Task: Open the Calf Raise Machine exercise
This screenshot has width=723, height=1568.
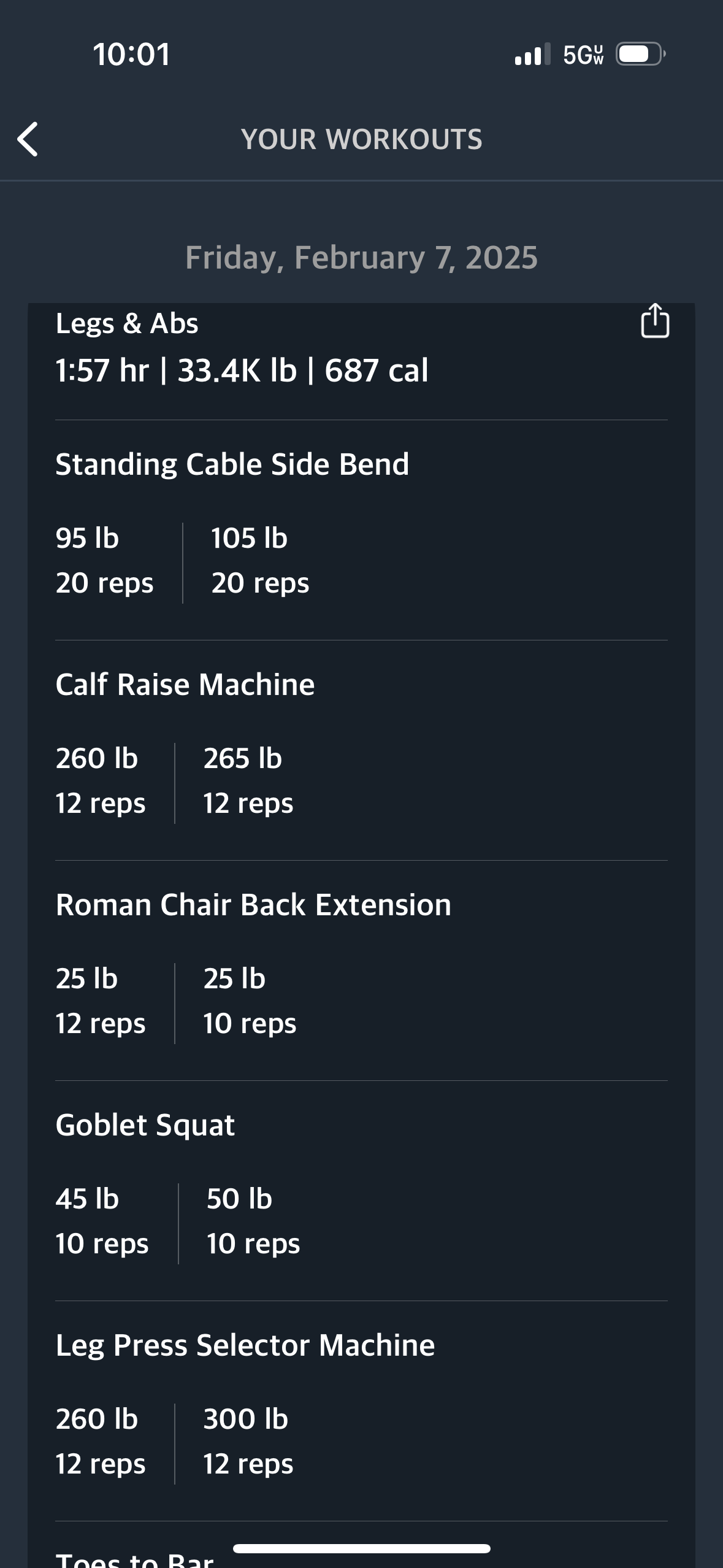Action: (x=185, y=685)
